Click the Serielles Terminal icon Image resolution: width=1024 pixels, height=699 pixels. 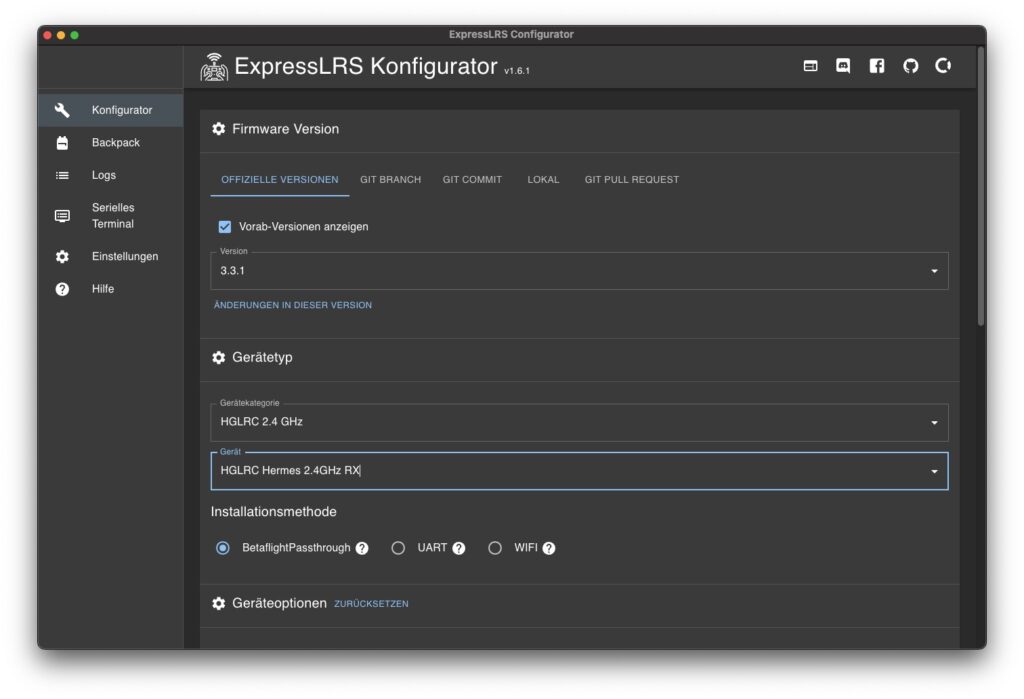(x=62, y=216)
